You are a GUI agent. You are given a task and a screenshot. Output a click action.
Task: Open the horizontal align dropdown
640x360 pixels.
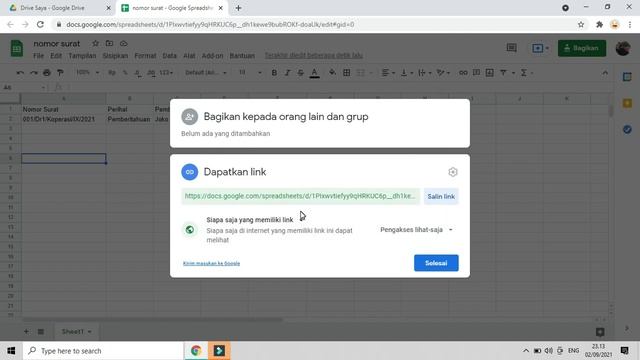coord(388,73)
